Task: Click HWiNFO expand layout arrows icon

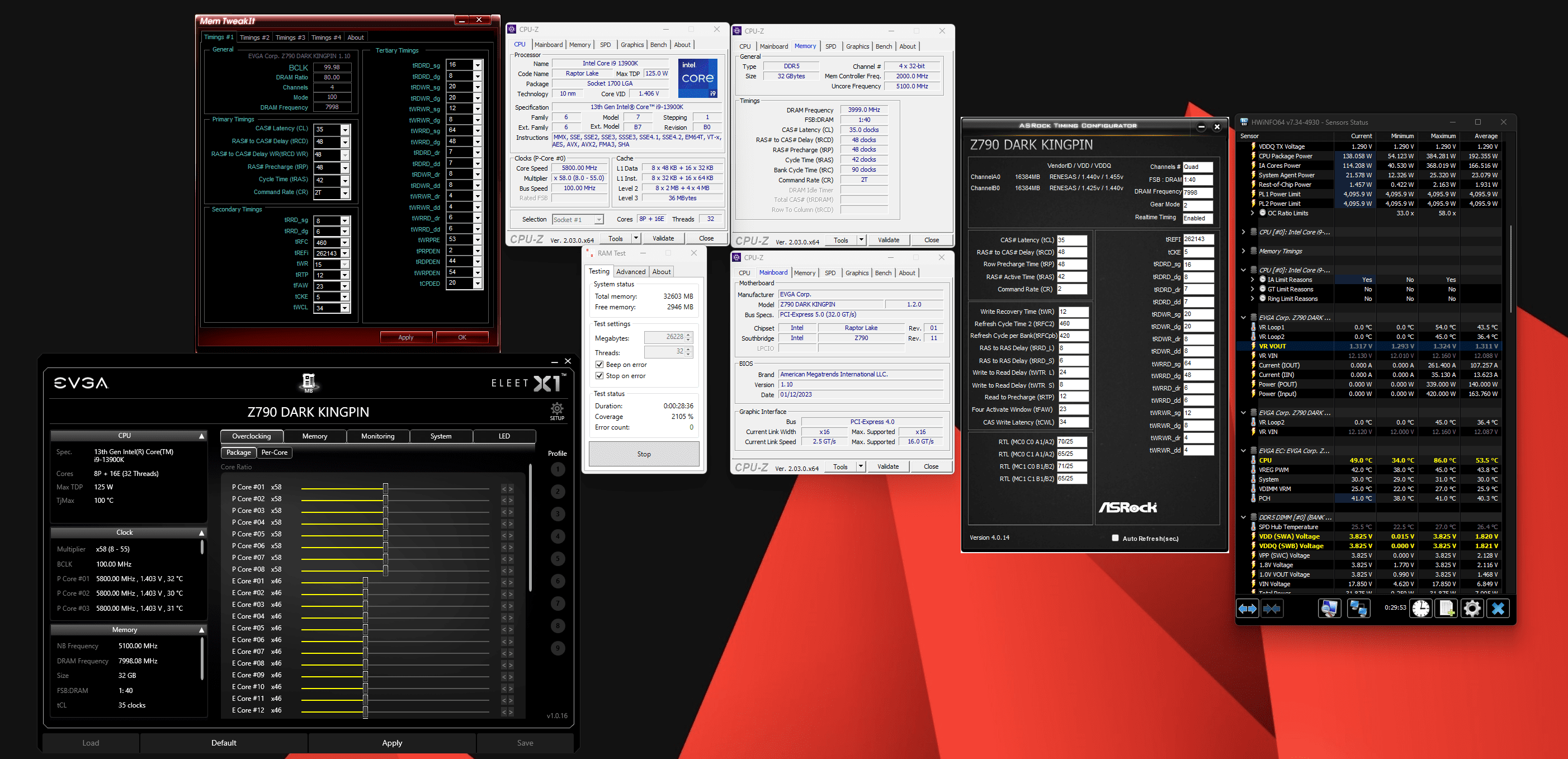Action: pyautogui.click(x=1247, y=608)
